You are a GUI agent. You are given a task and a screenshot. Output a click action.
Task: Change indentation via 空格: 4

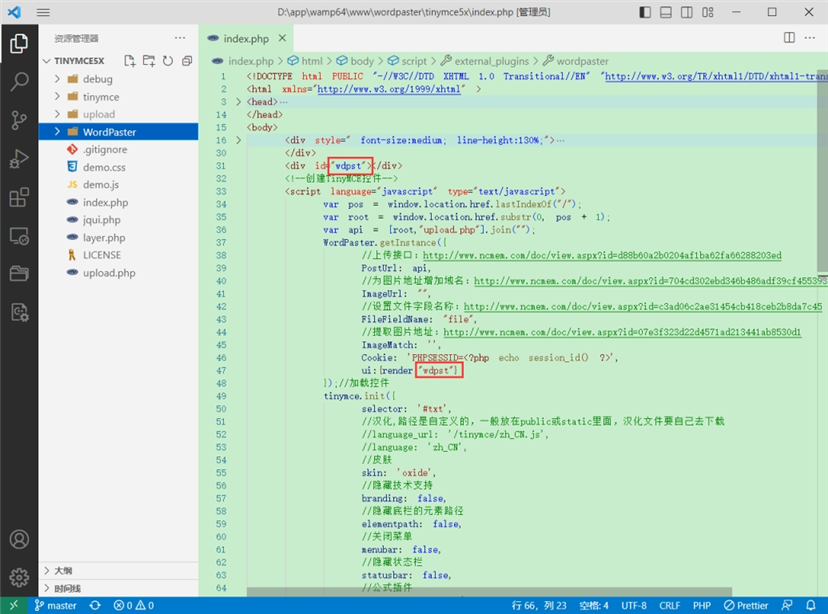[594, 605]
